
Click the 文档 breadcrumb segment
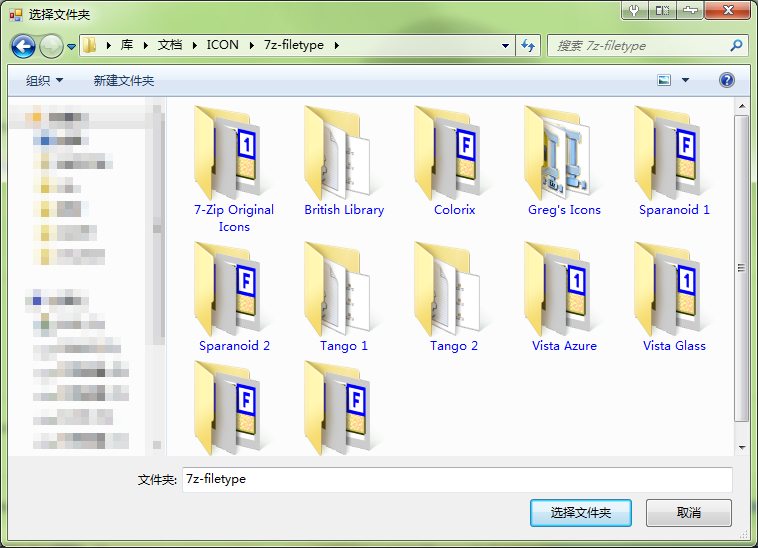click(x=170, y=45)
